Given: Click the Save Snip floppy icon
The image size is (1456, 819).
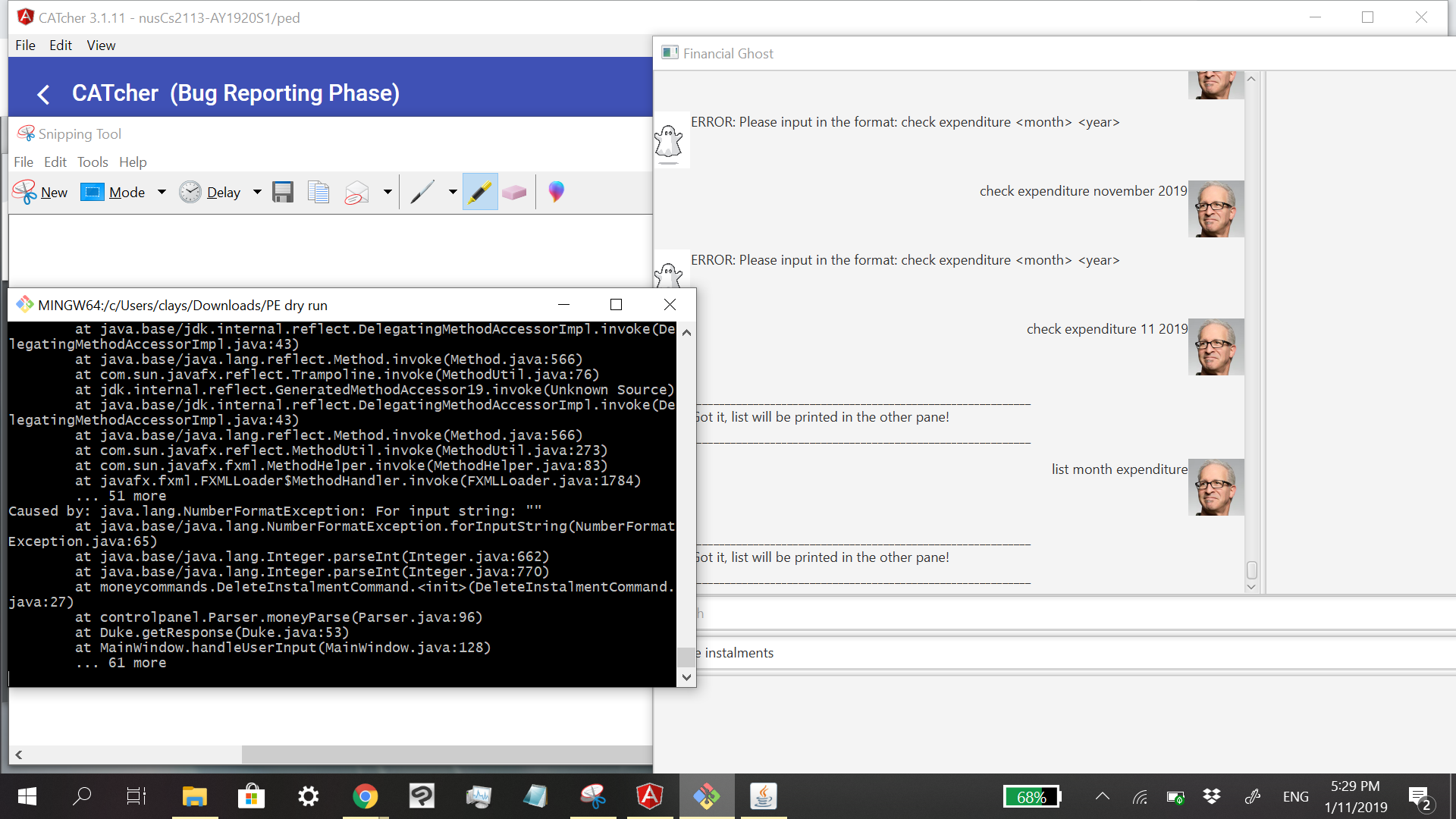Looking at the screenshot, I should pyautogui.click(x=283, y=192).
